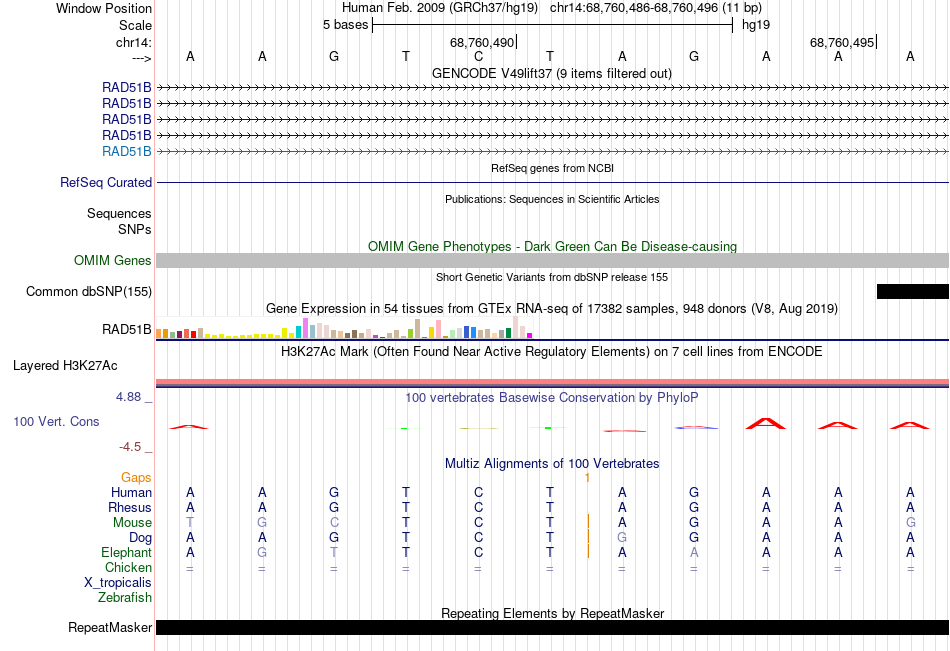Image resolution: width=950 pixels, height=651 pixels.
Task: Select the 'X_tropicalis' species label
Action: pos(118,583)
